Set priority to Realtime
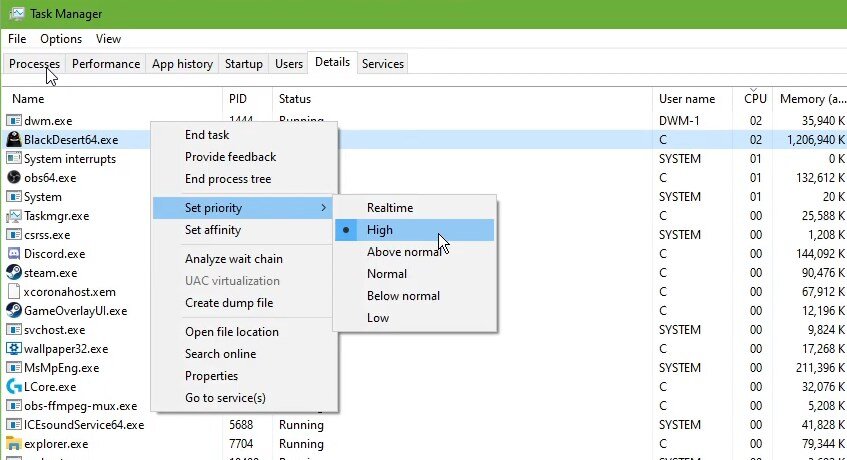 [414, 208]
